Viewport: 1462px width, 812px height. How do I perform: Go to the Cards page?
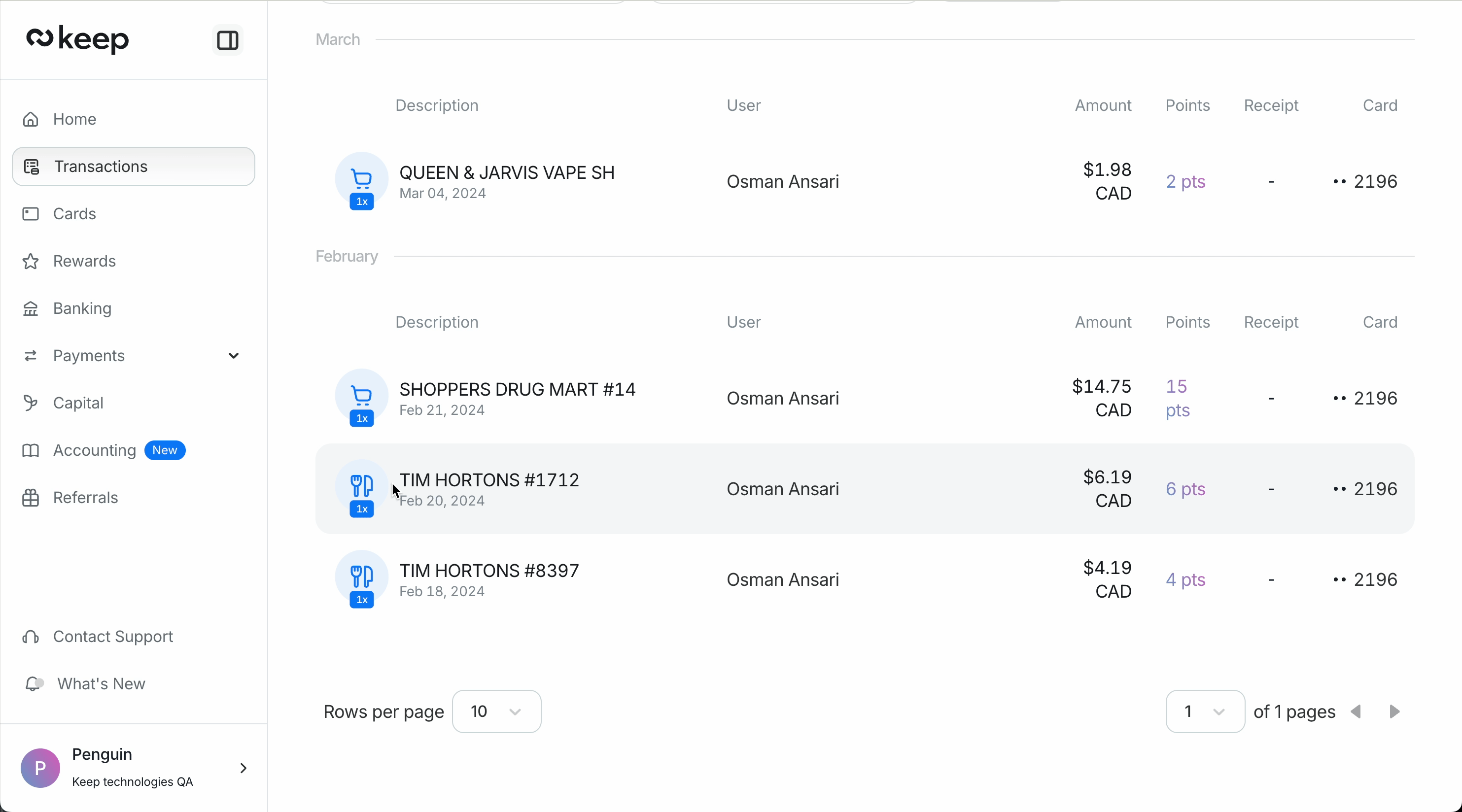point(134,214)
